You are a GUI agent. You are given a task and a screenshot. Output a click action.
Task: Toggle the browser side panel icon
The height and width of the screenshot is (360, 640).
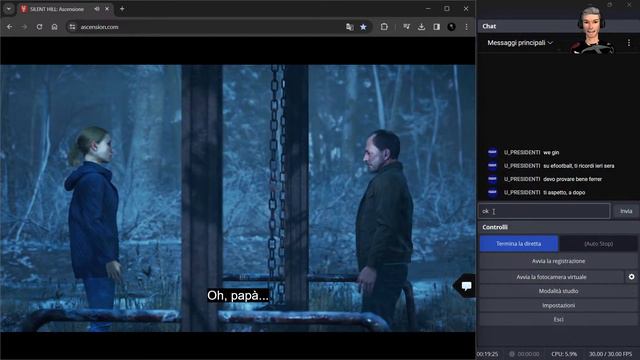click(436, 27)
